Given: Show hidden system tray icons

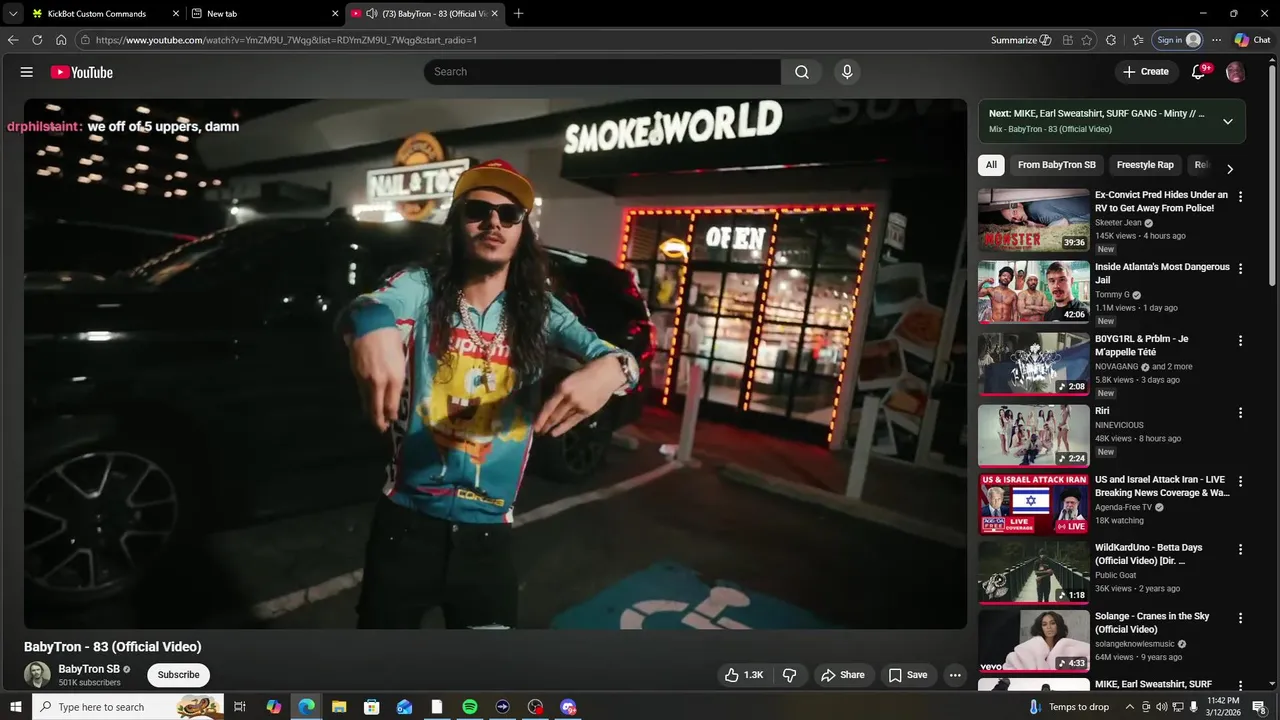Looking at the screenshot, I should pyautogui.click(x=1130, y=707).
